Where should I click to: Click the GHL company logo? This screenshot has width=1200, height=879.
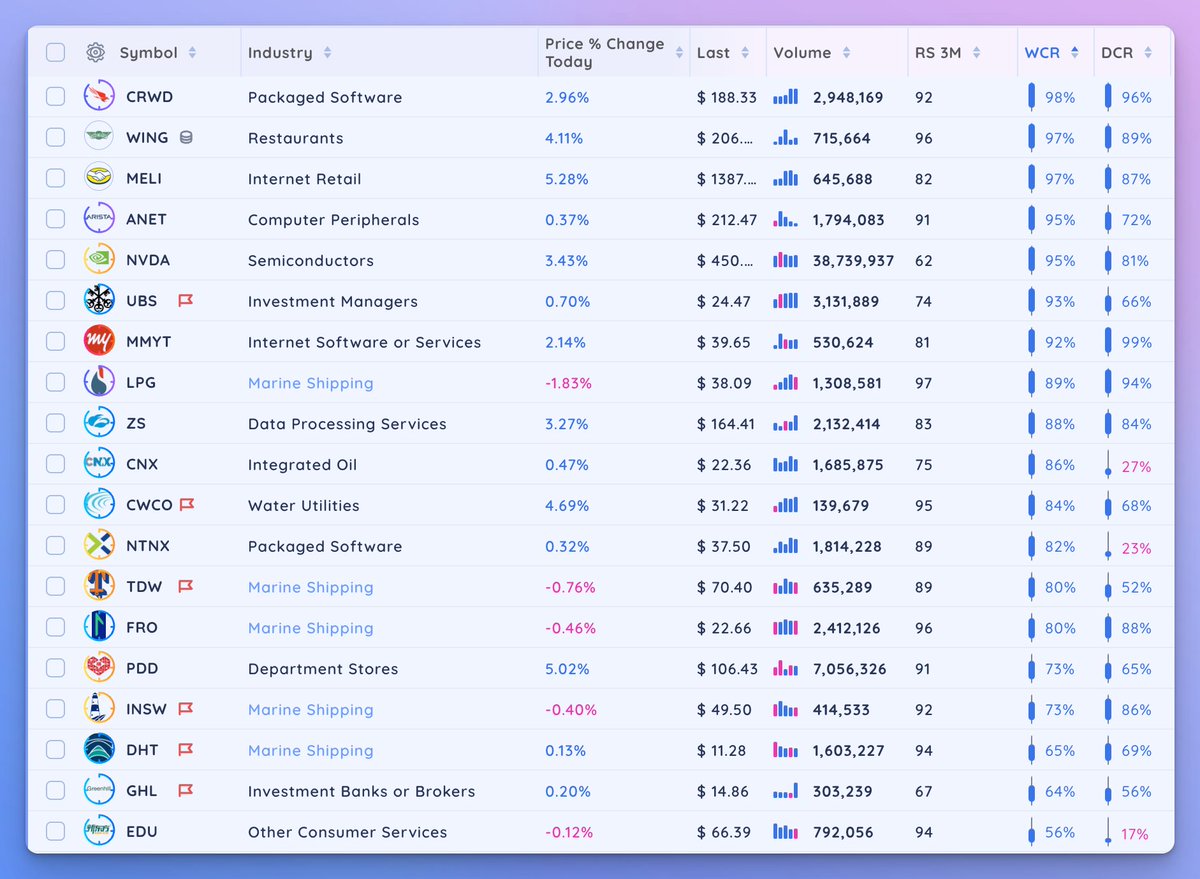[x=99, y=791]
